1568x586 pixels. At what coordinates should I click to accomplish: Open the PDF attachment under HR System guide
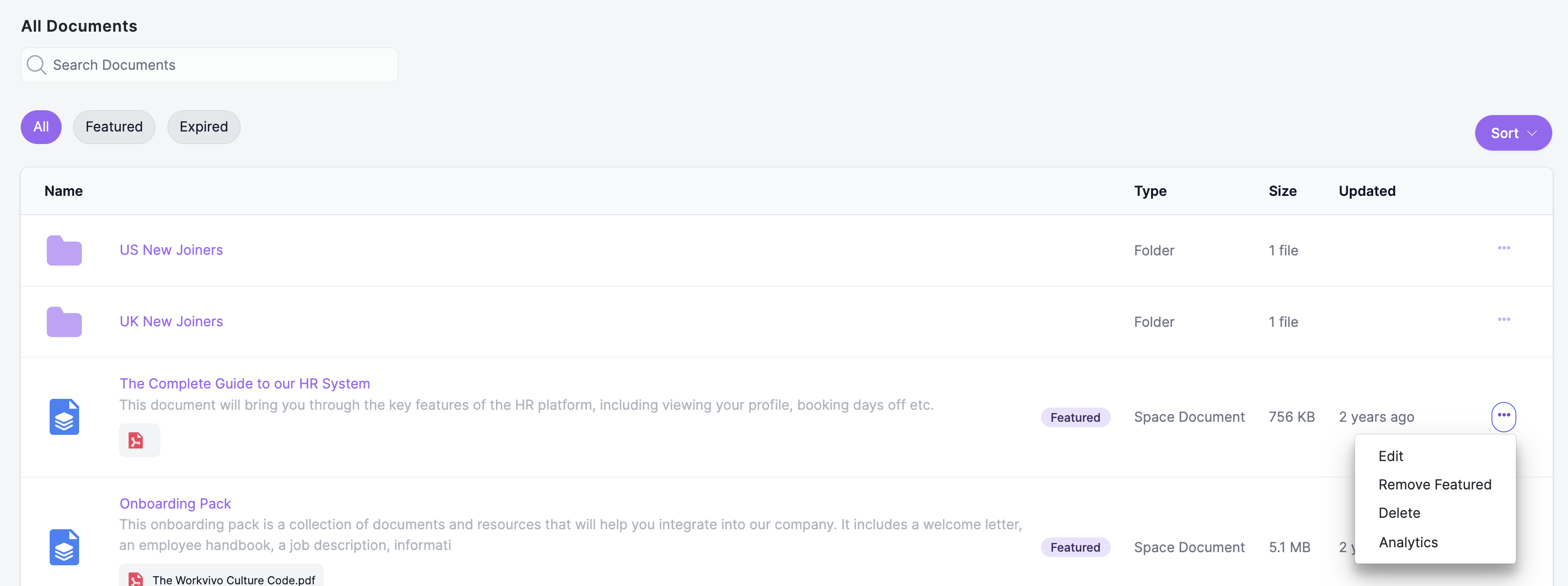(139, 440)
